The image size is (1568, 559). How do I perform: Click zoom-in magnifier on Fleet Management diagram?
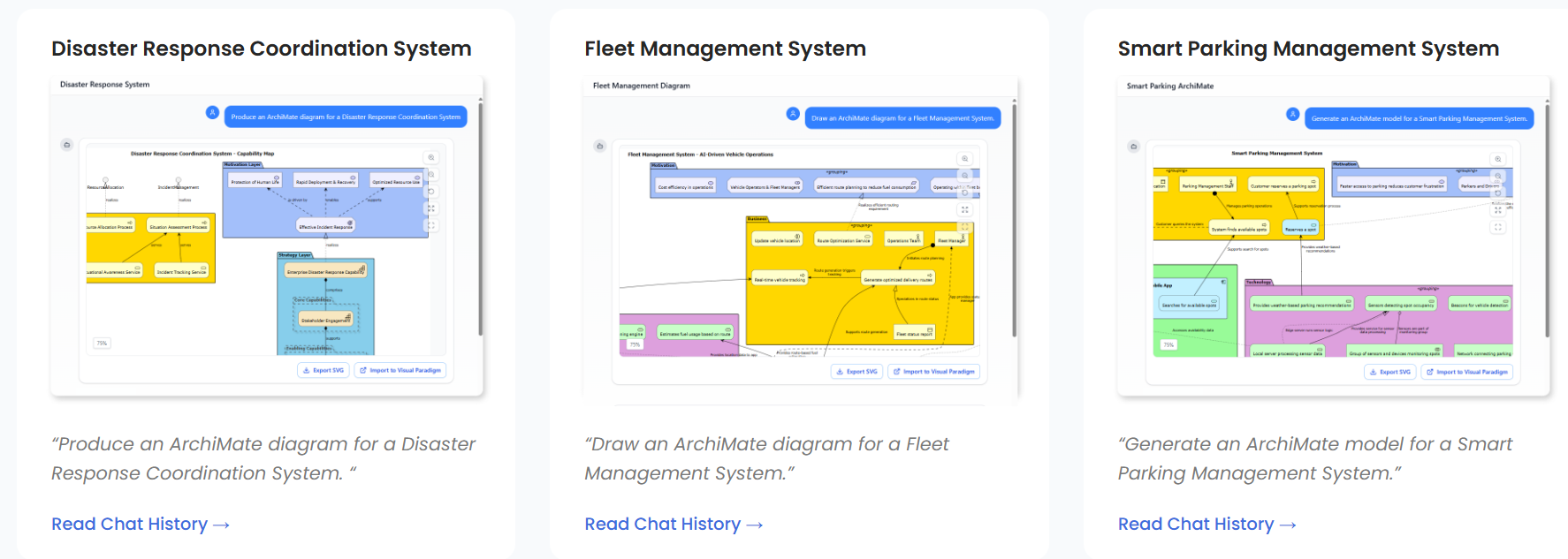(965, 159)
